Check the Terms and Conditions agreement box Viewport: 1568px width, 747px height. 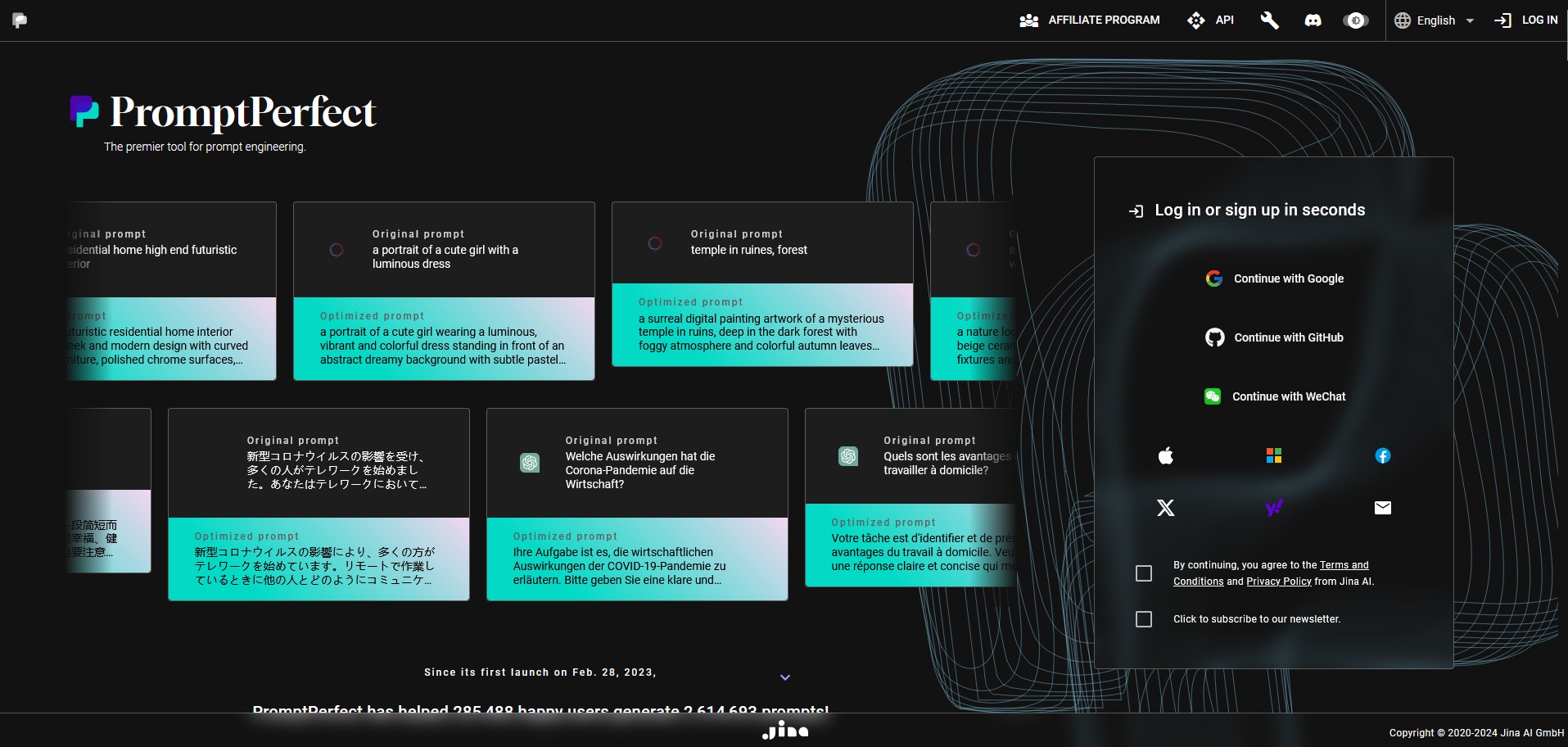tap(1144, 573)
